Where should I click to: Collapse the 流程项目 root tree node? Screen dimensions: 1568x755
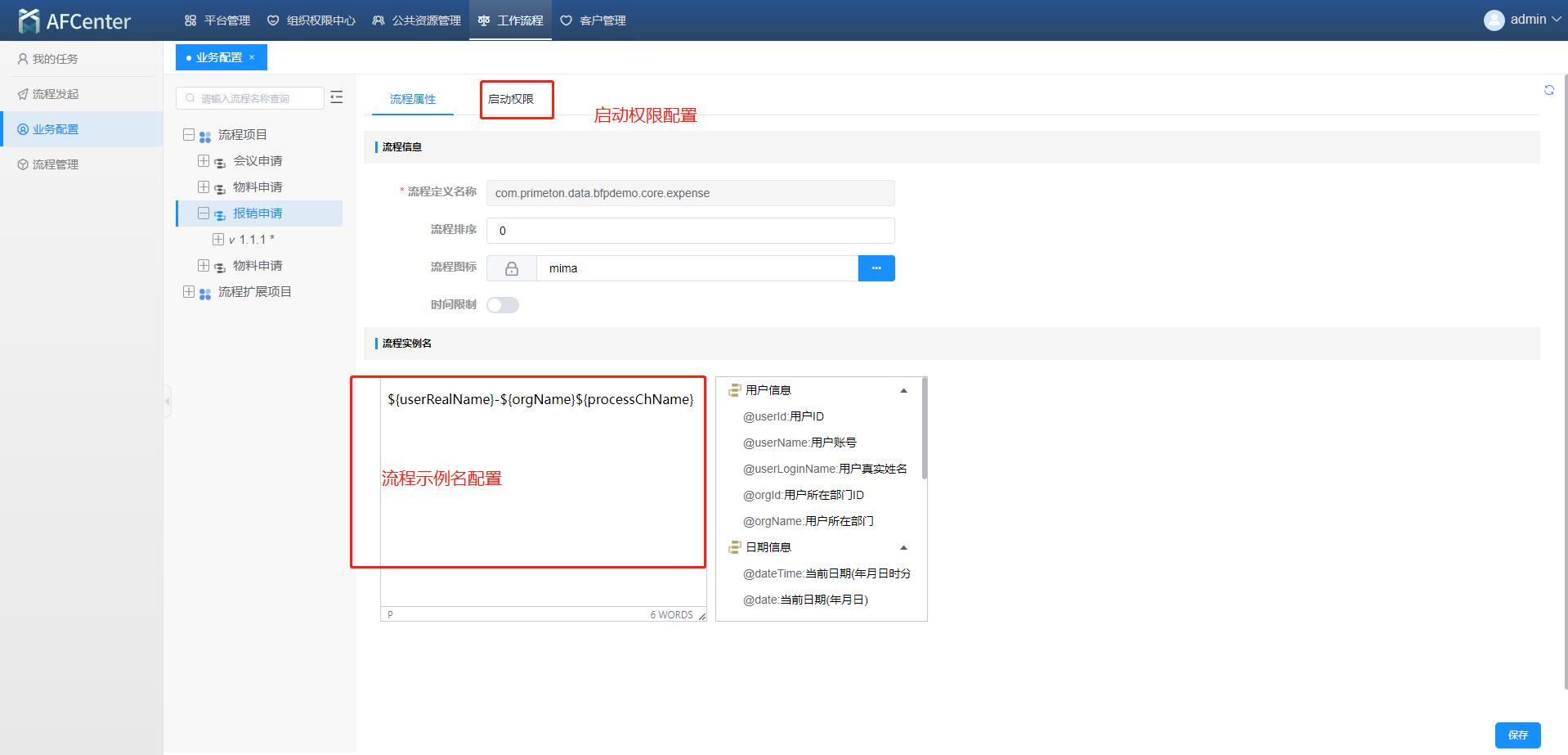pyautogui.click(x=188, y=134)
